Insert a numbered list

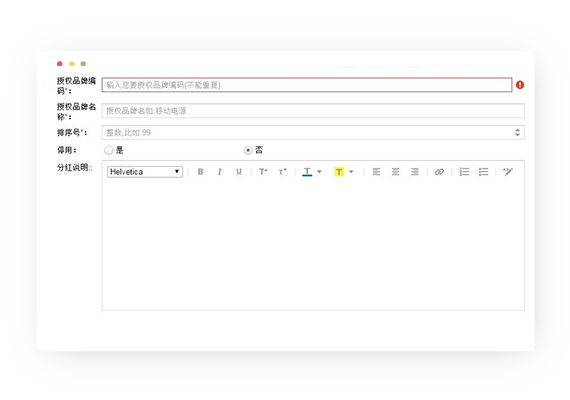click(x=464, y=172)
